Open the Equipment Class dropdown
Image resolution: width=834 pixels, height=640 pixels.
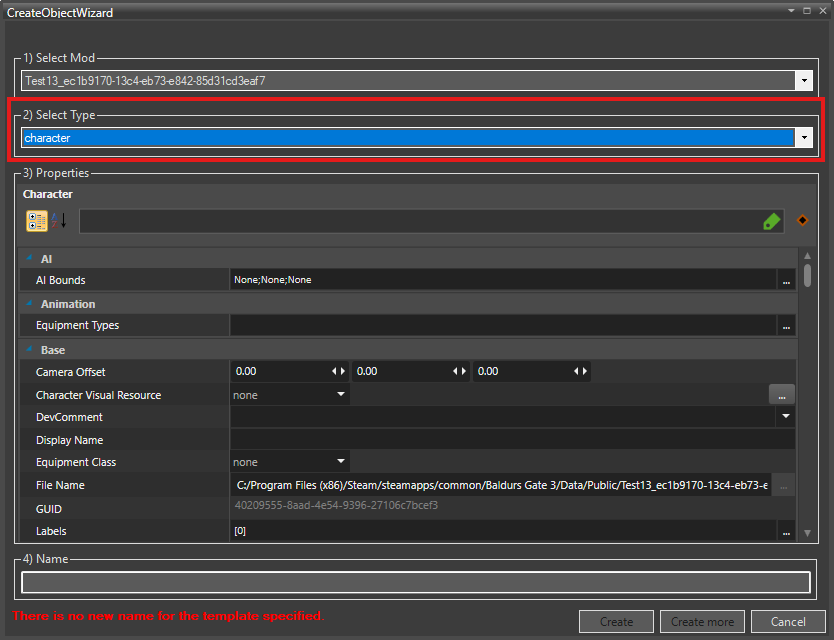click(341, 462)
